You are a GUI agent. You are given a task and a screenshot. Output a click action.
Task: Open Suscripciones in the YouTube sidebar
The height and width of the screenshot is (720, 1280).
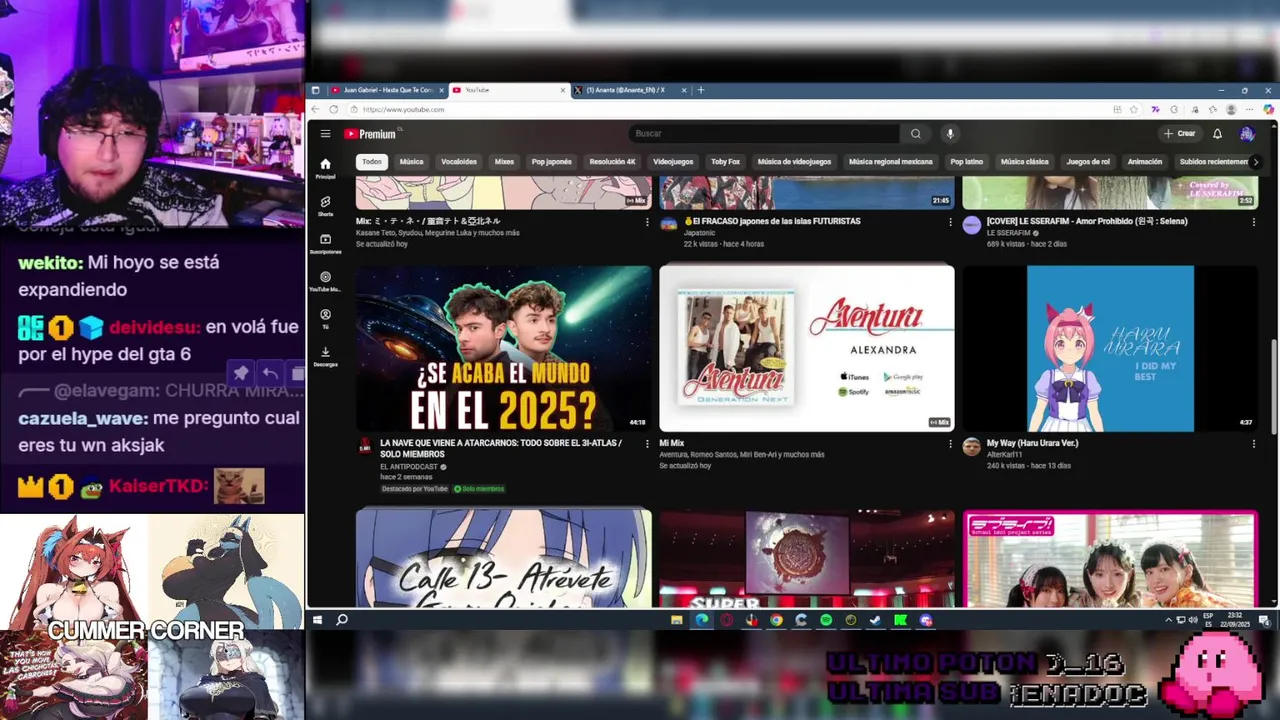click(325, 244)
